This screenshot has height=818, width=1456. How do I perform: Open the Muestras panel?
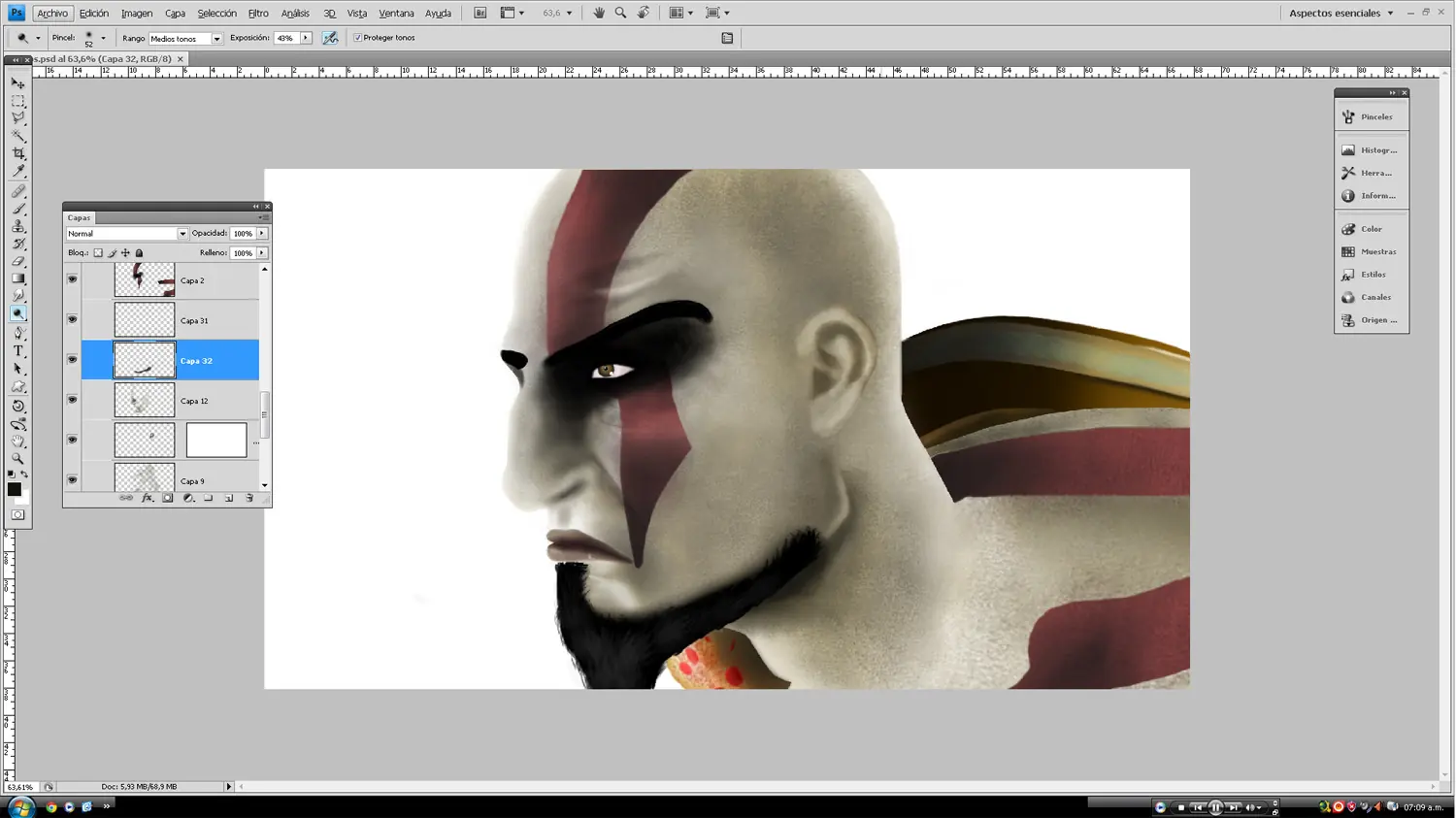tap(1372, 252)
